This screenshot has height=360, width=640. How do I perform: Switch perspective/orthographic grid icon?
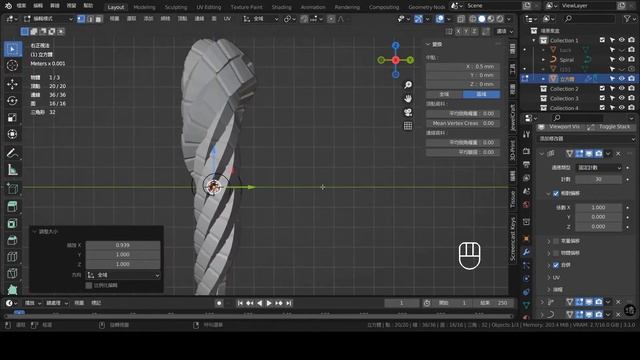(408, 126)
